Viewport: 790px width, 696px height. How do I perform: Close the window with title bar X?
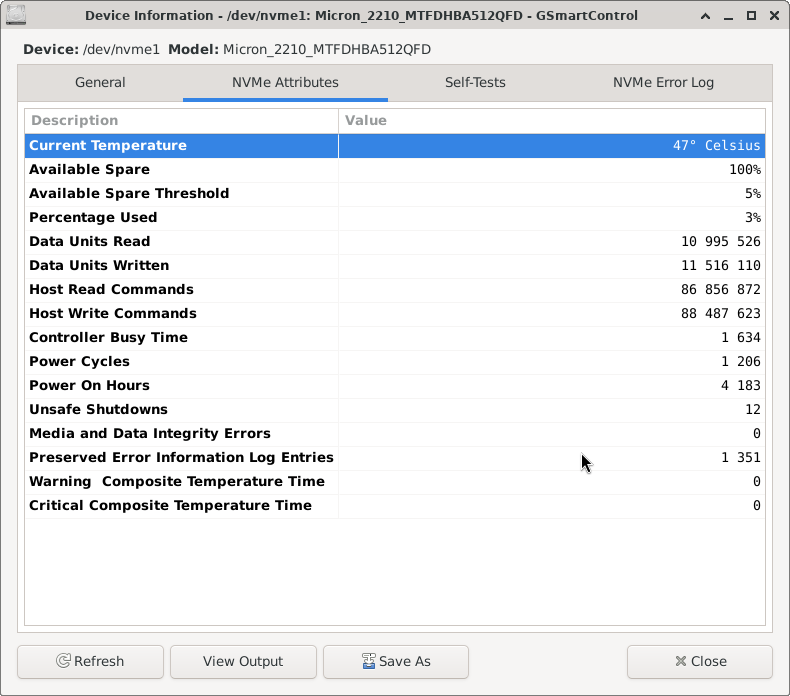[775, 16]
